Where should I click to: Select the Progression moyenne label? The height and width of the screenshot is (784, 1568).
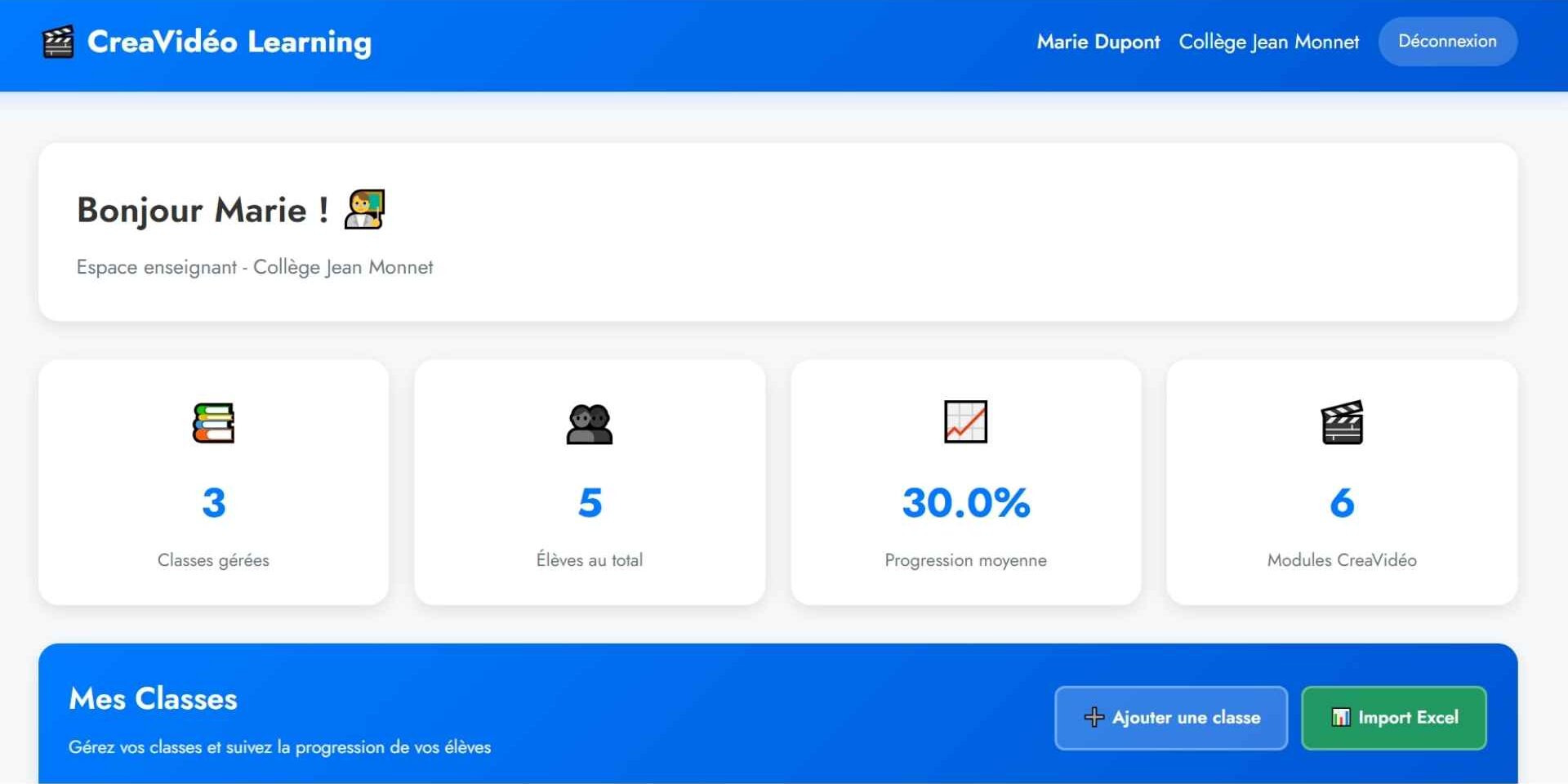point(966,560)
